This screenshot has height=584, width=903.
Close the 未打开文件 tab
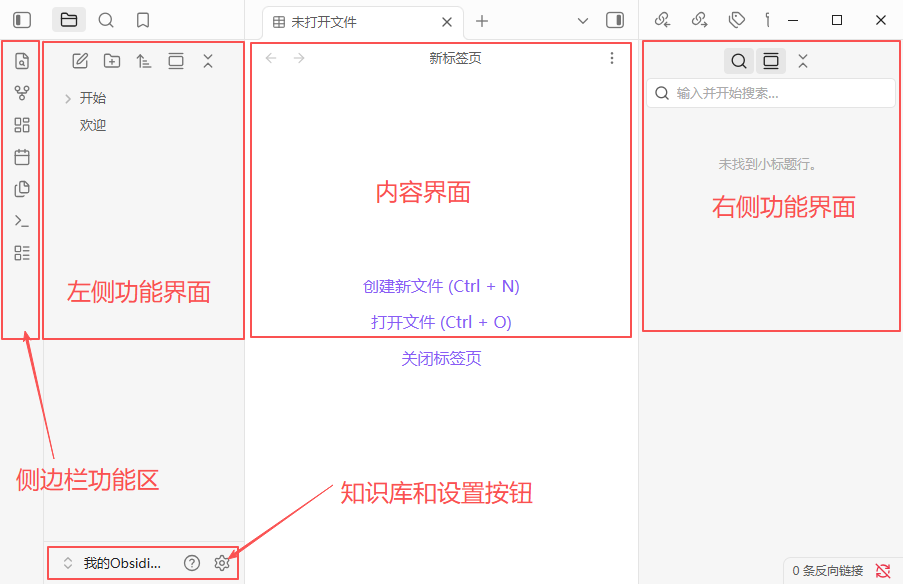coord(447,22)
